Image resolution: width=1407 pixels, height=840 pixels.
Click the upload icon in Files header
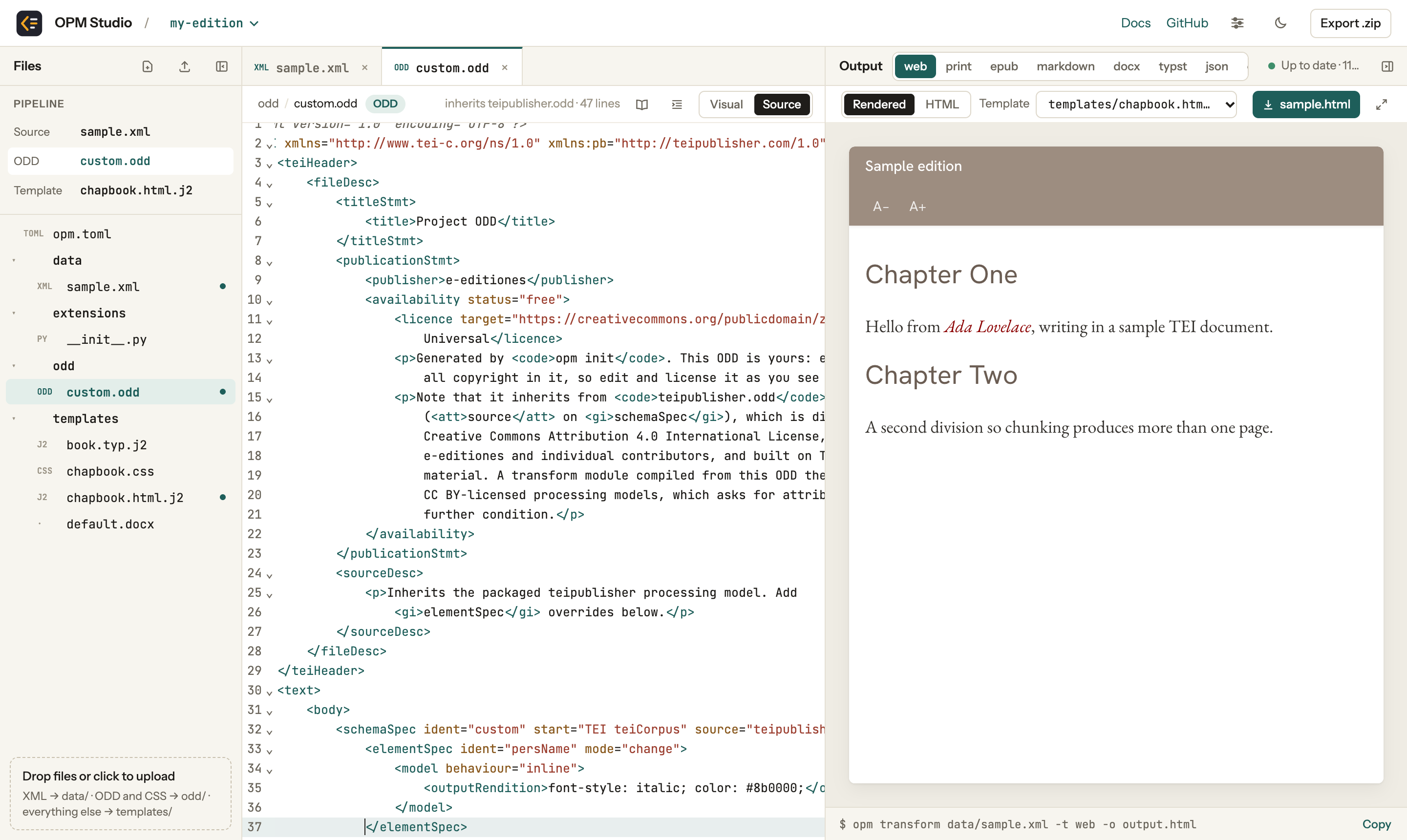pos(185,66)
